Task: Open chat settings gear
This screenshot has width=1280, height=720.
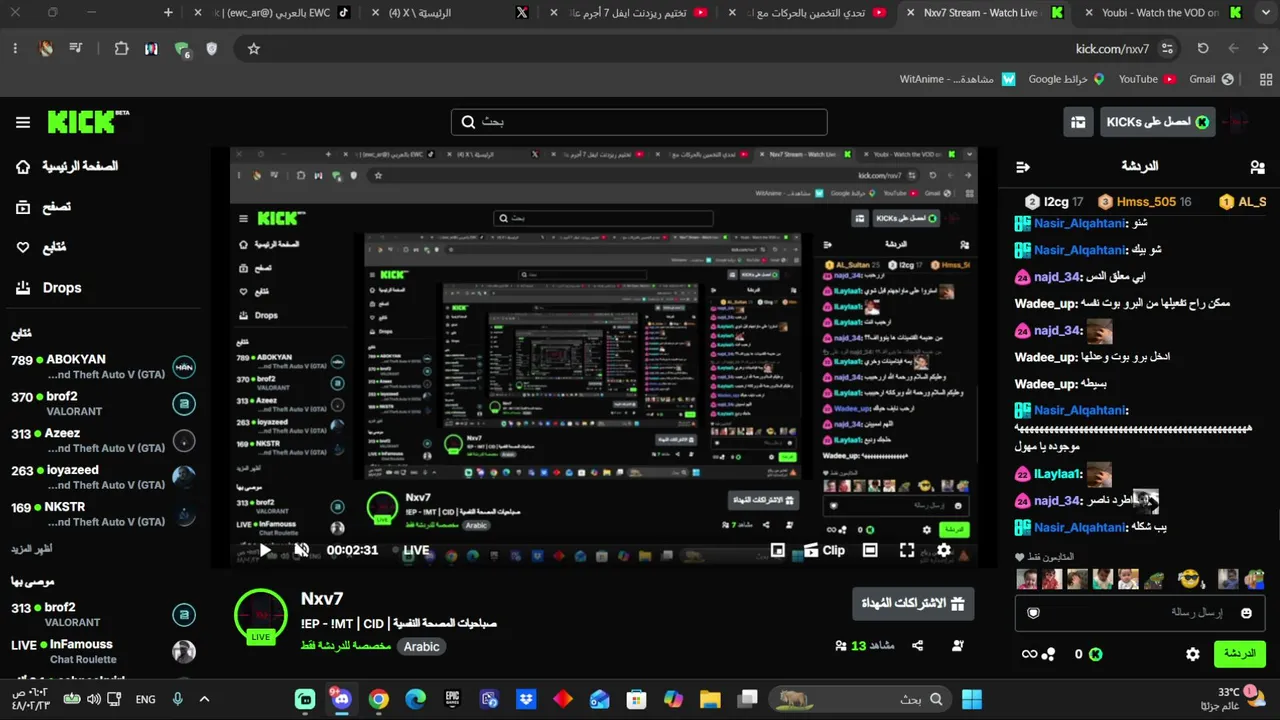Action: (x=1192, y=654)
